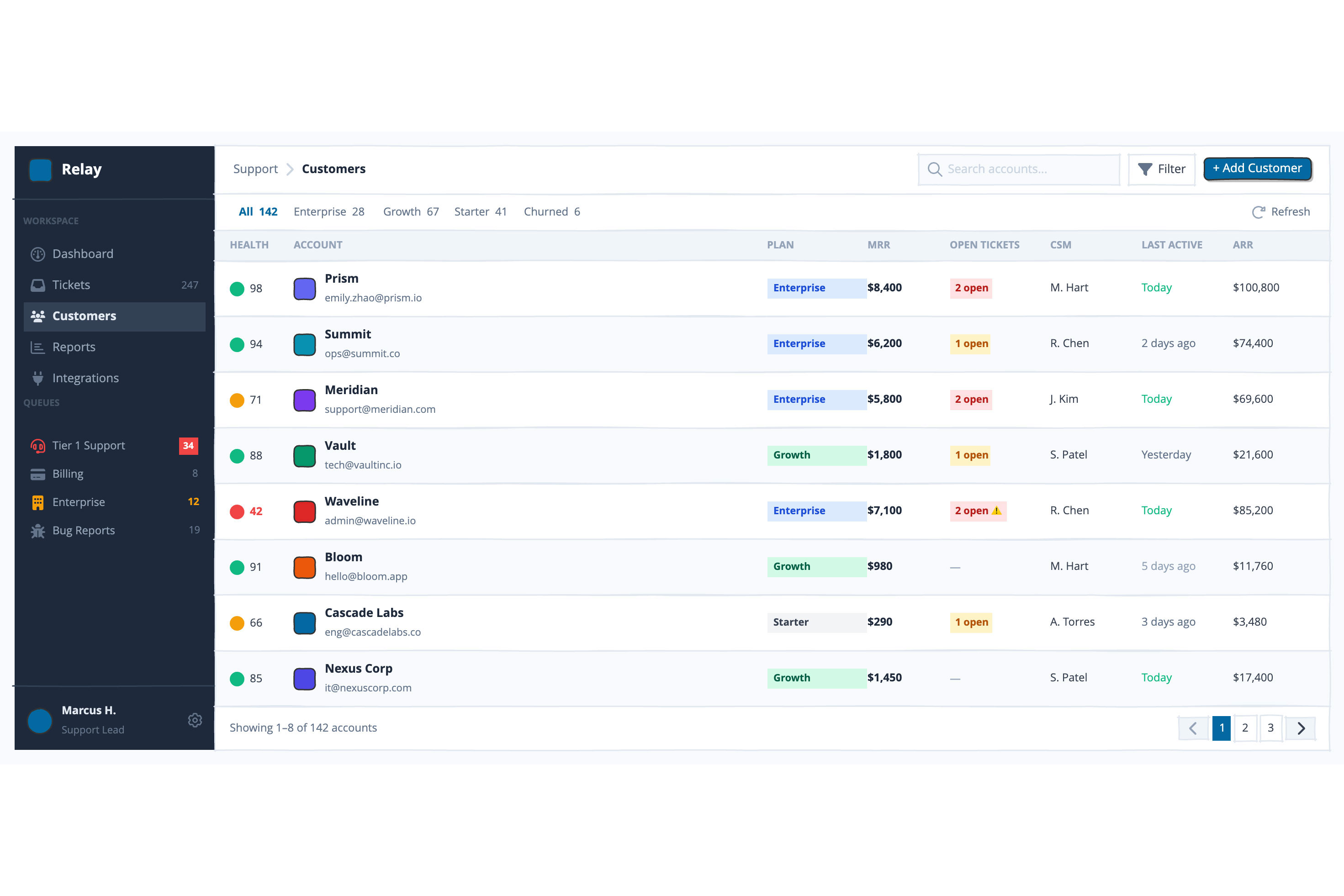Click the Refresh circular arrow icon

coord(1258,212)
